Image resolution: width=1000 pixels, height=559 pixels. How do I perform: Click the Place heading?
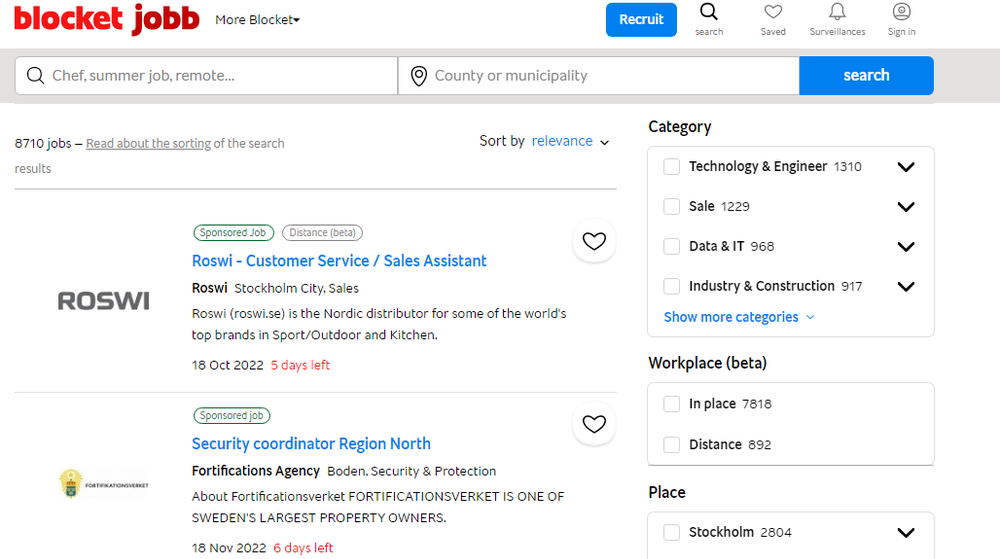coord(667,492)
